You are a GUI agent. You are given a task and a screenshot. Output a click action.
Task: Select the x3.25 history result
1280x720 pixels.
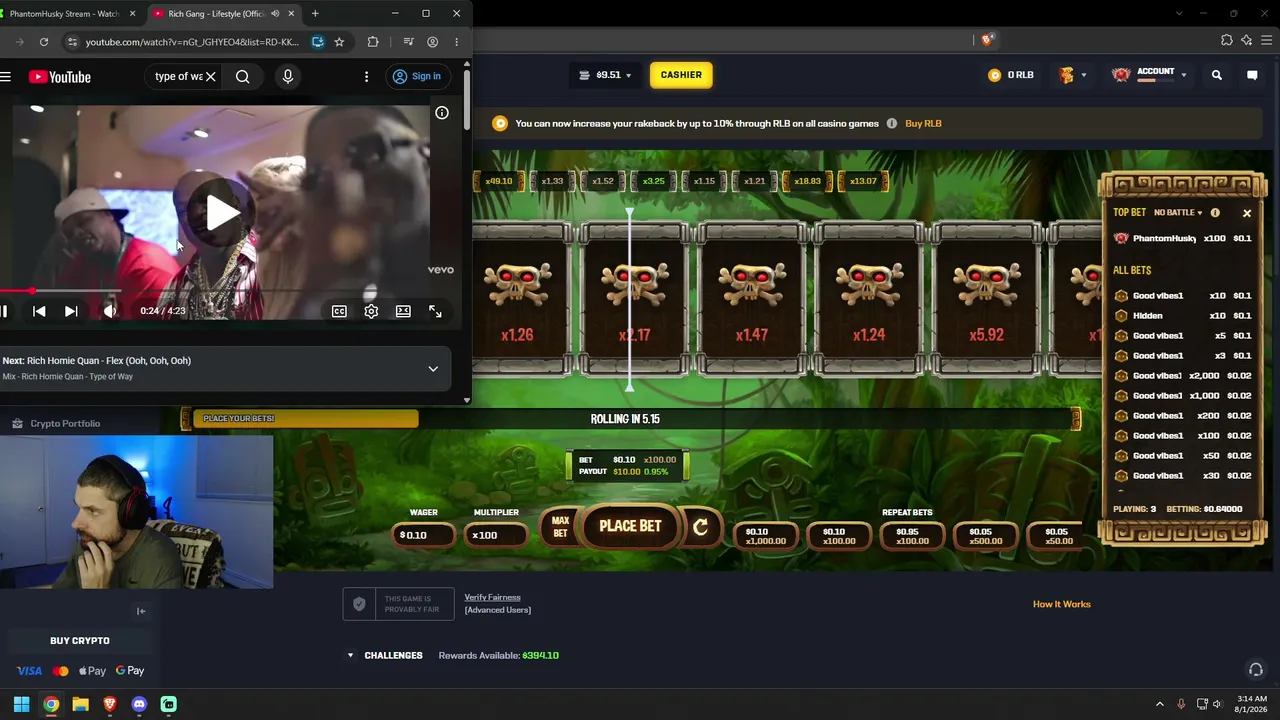pyautogui.click(x=653, y=181)
